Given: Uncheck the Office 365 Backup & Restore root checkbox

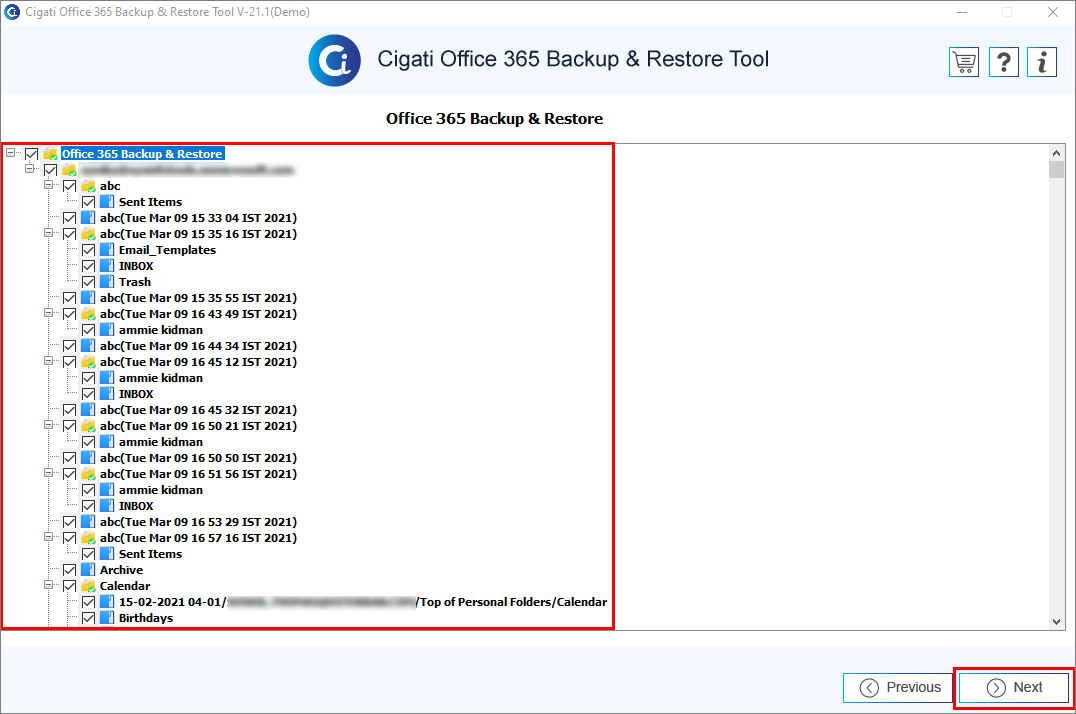Looking at the screenshot, I should [32, 154].
